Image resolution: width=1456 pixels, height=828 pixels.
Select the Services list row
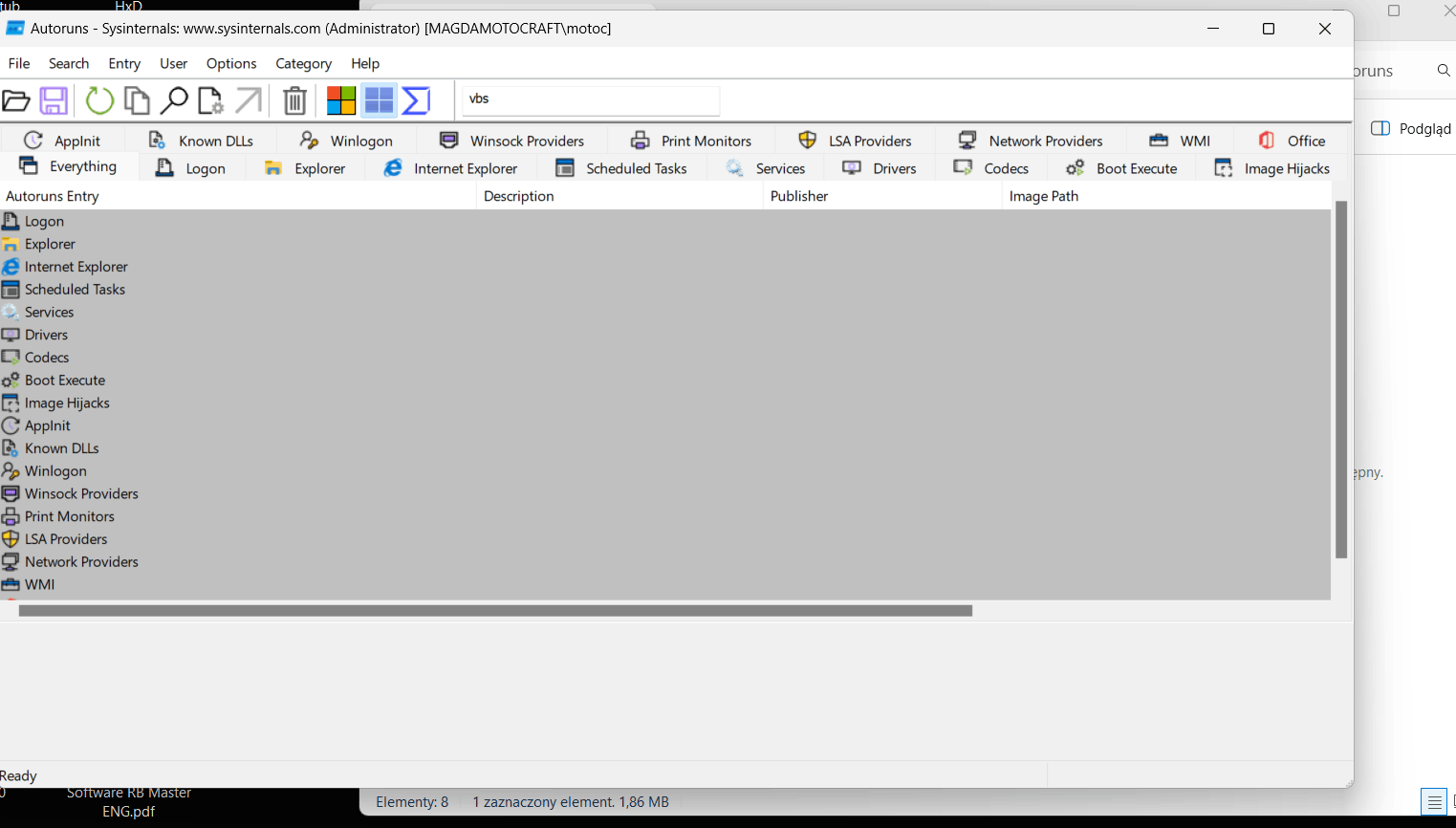tap(665, 312)
